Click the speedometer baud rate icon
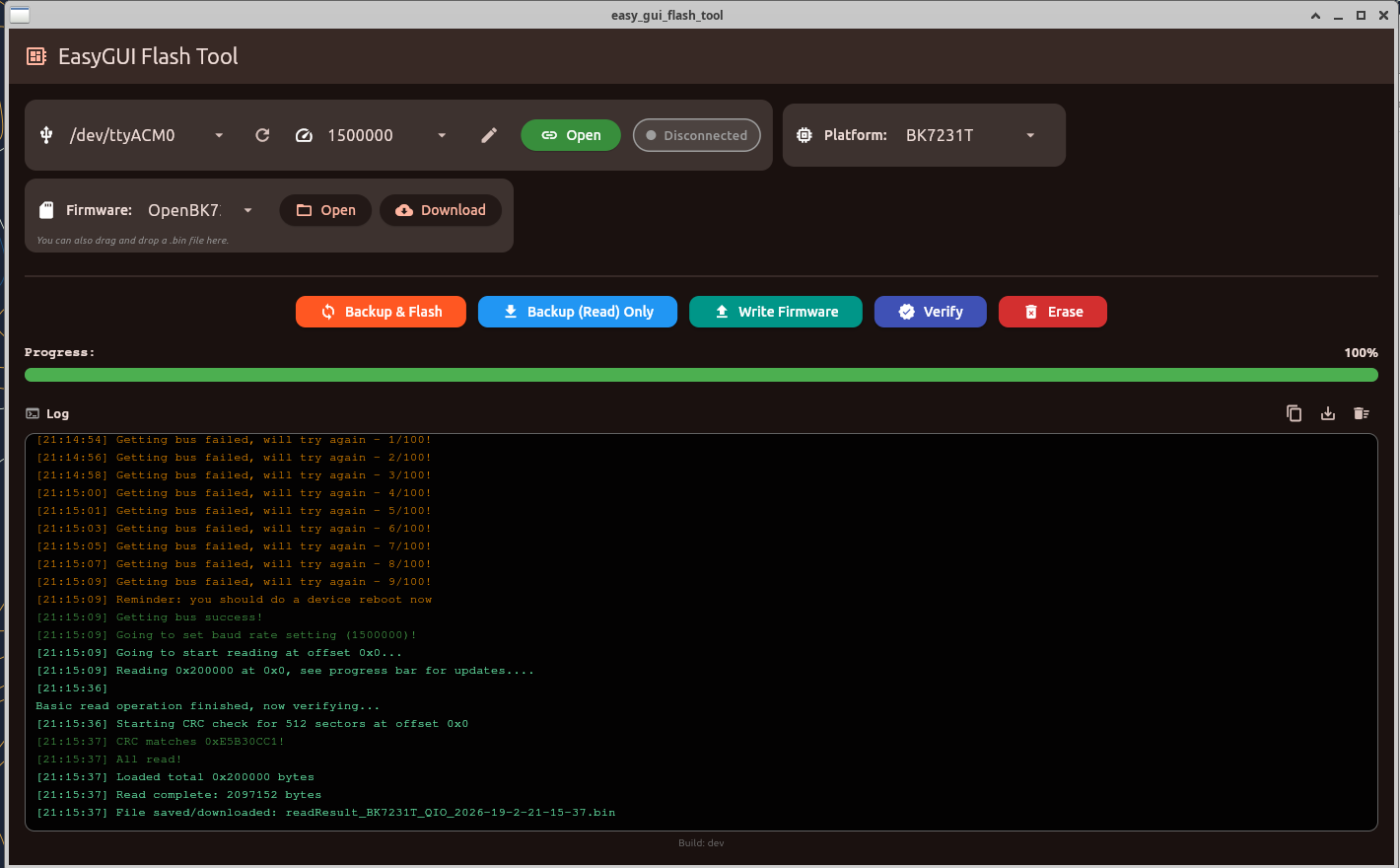 [x=305, y=135]
